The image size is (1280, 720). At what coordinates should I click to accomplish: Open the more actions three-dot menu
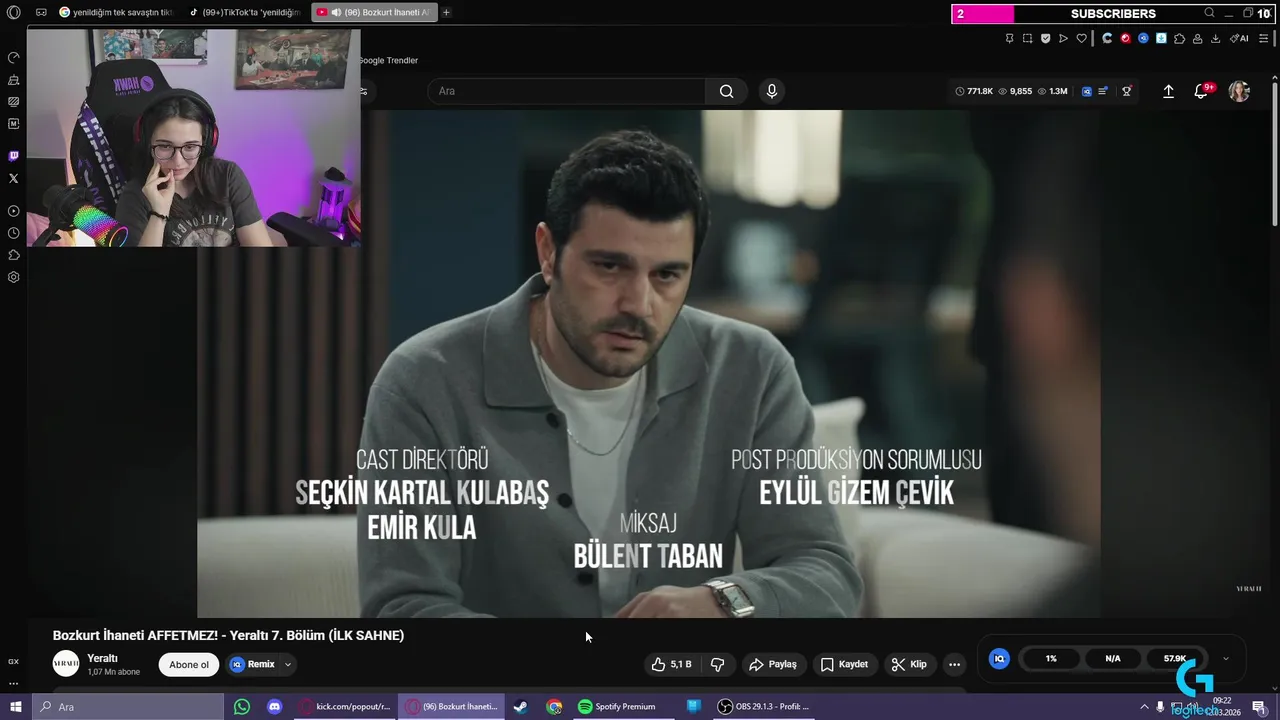click(954, 664)
